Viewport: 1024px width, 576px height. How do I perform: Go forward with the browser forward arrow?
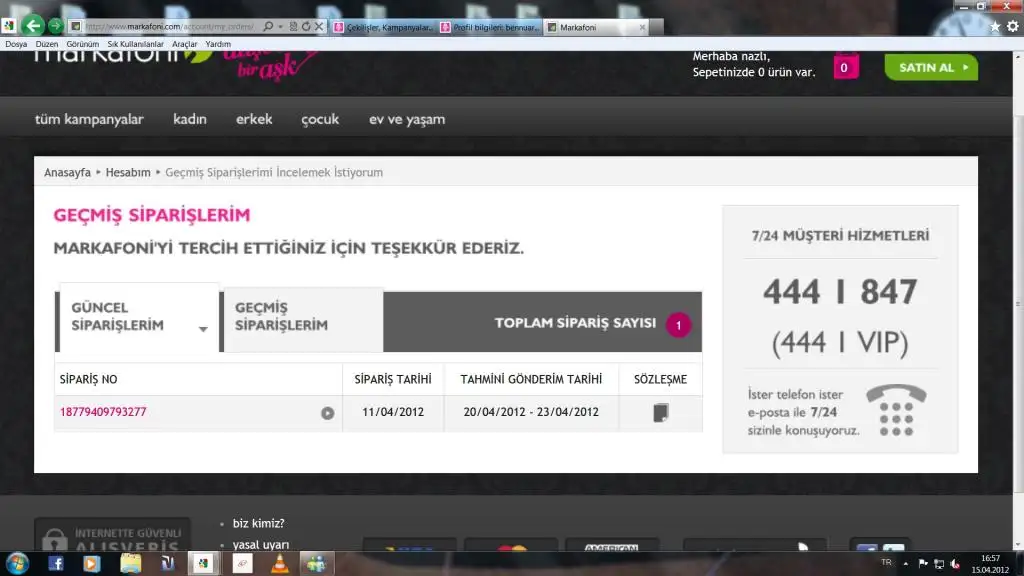(x=56, y=26)
